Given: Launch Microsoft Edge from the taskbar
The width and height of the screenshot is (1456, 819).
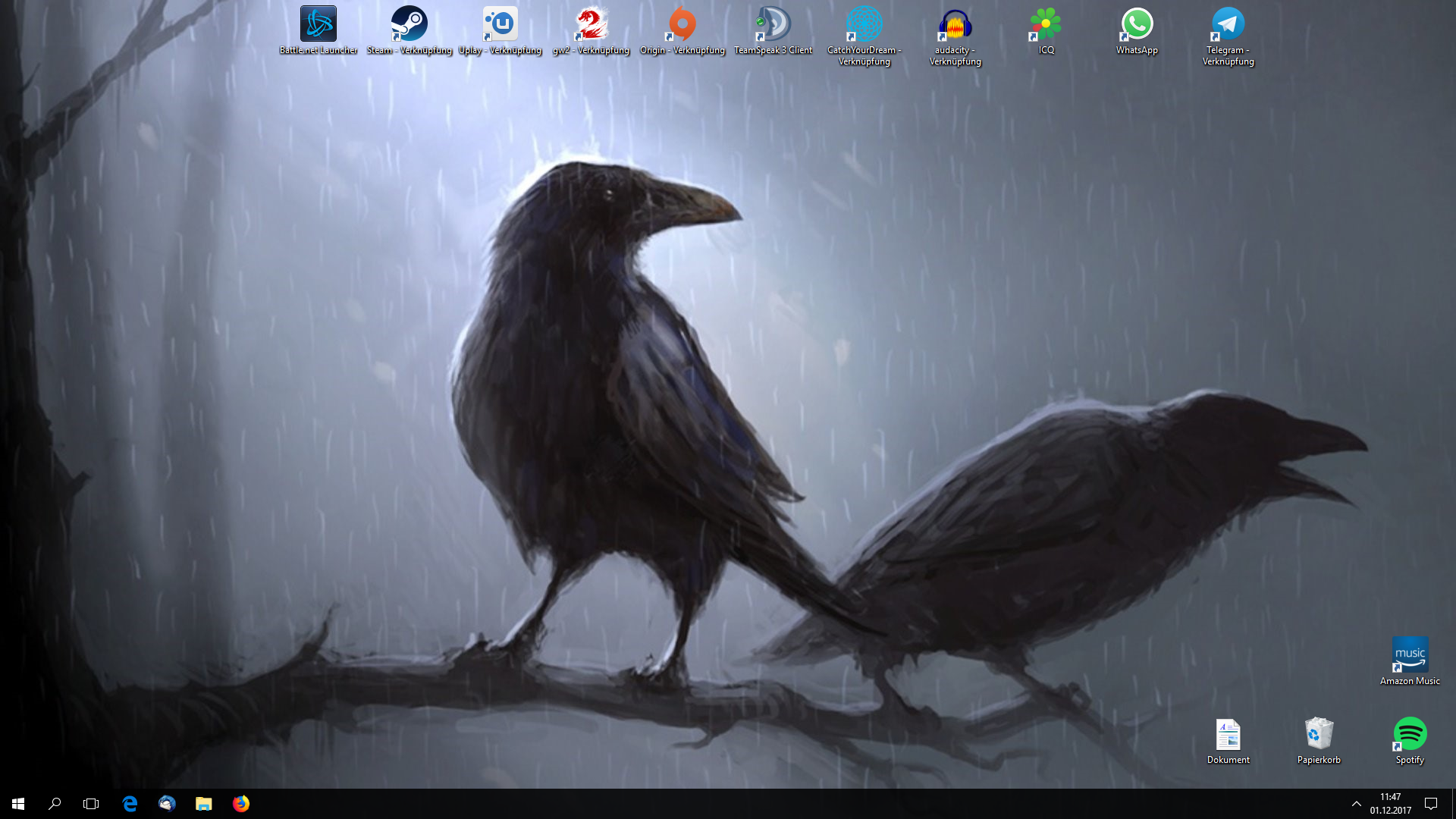Looking at the screenshot, I should point(130,804).
